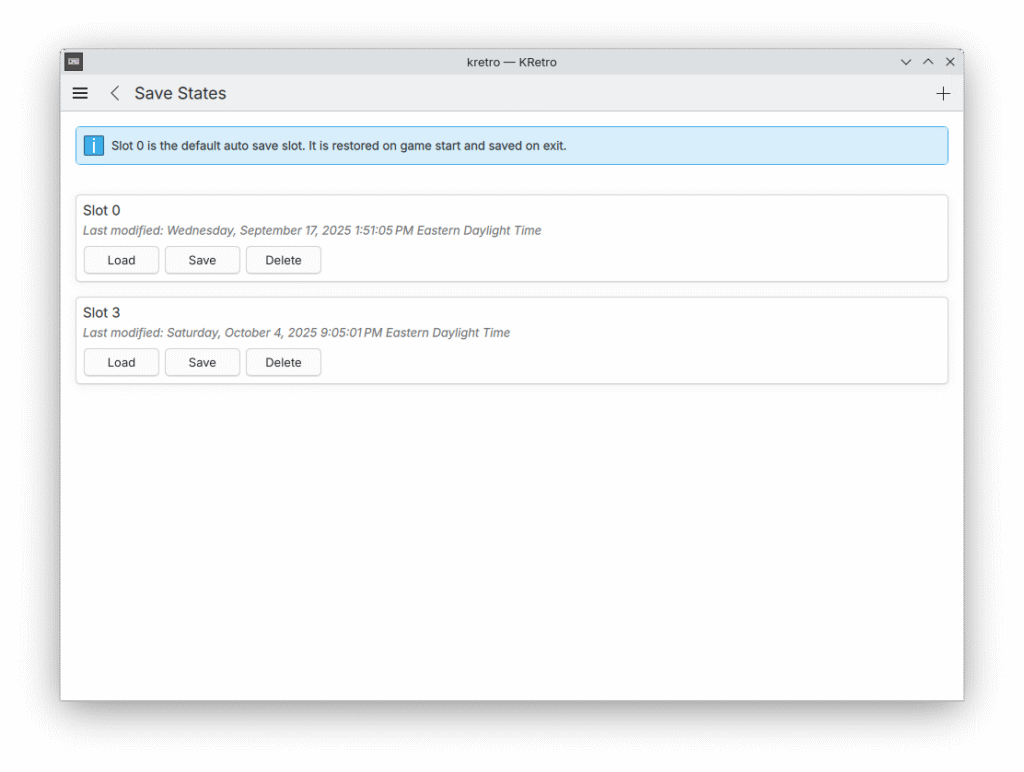Open the hamburger menu
The width and height of the screenshot is (1024, 772).
click(x=81, y=93)
